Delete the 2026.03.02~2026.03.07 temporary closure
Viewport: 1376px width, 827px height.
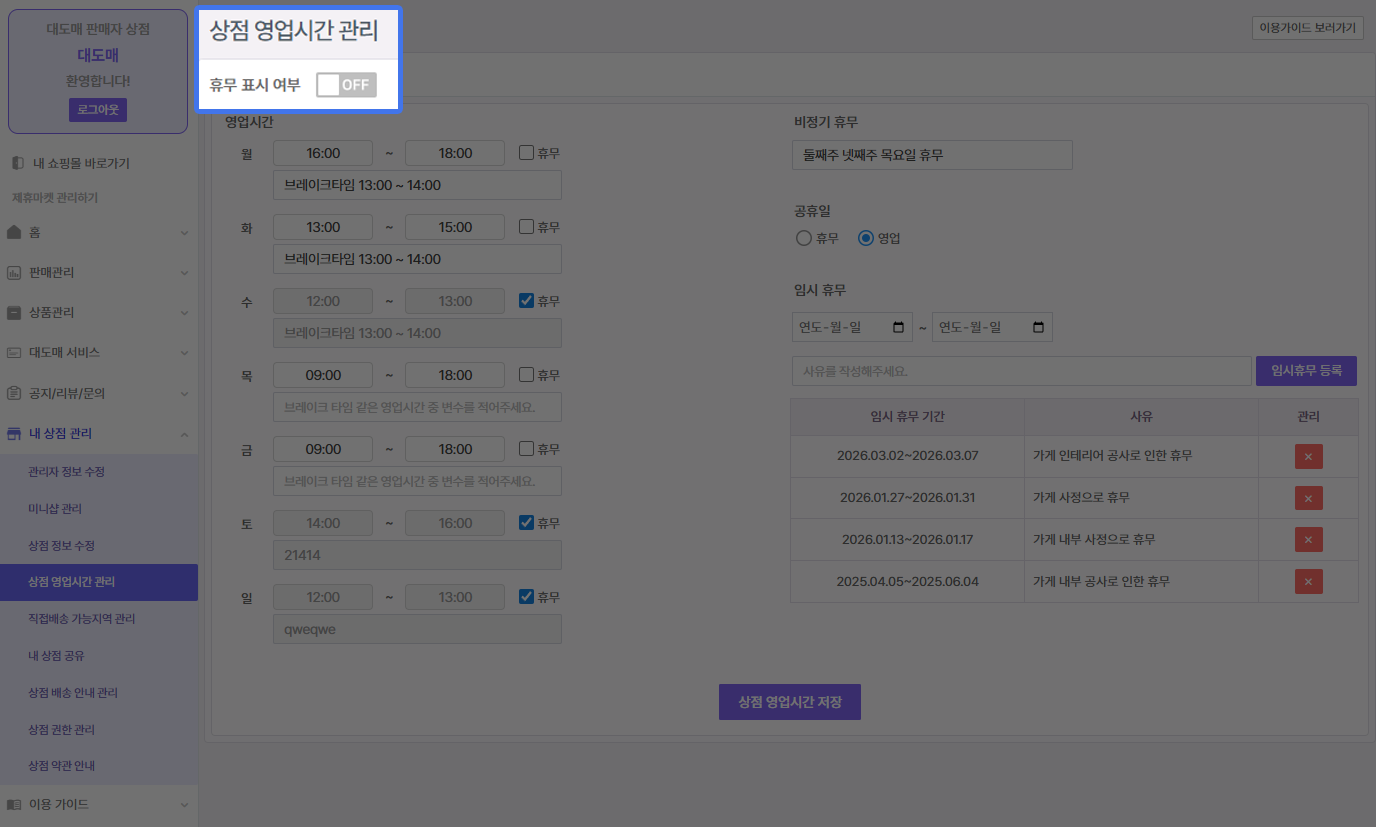[x=1308, y=456]
